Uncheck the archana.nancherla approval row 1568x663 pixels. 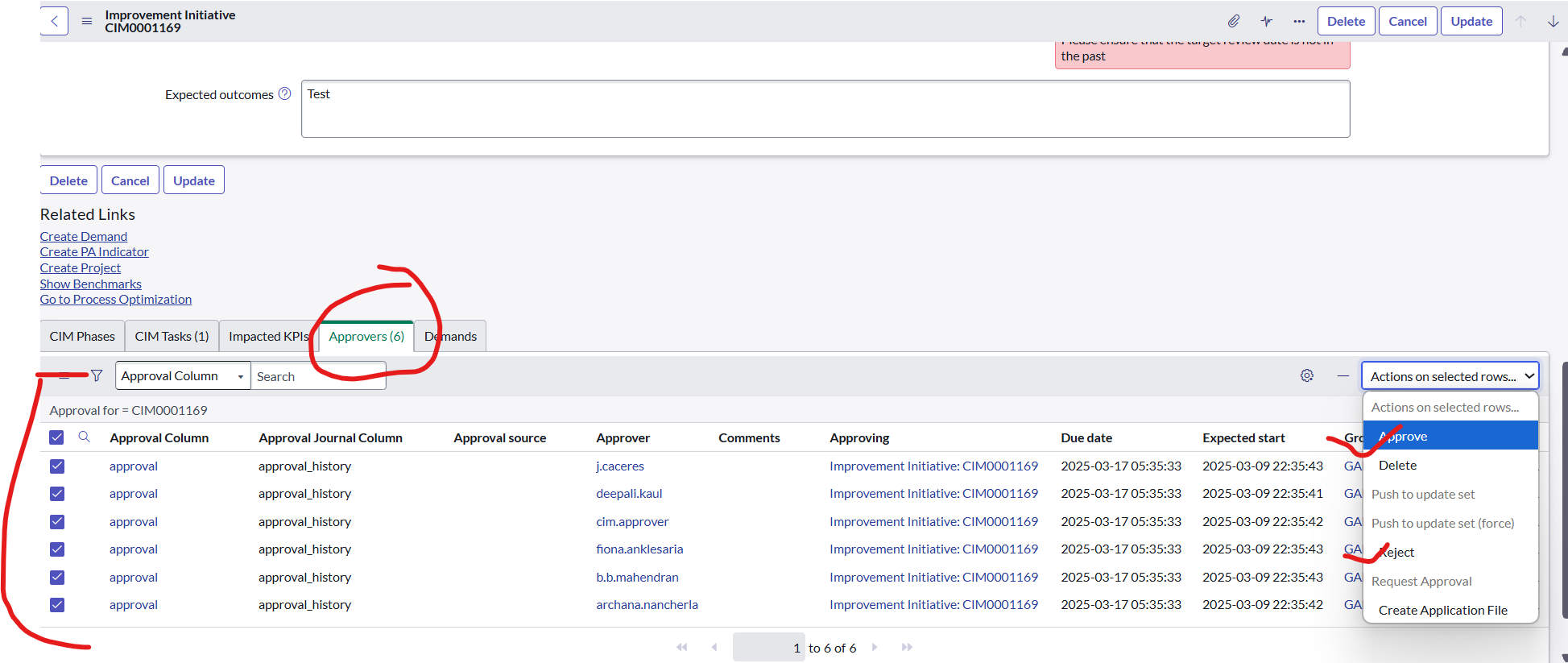tap(57, 605)
